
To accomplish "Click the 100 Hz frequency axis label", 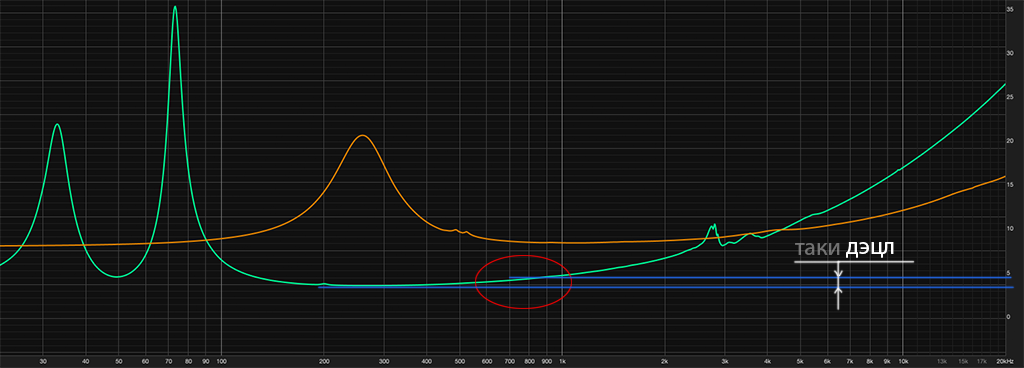I will point(221,361).
